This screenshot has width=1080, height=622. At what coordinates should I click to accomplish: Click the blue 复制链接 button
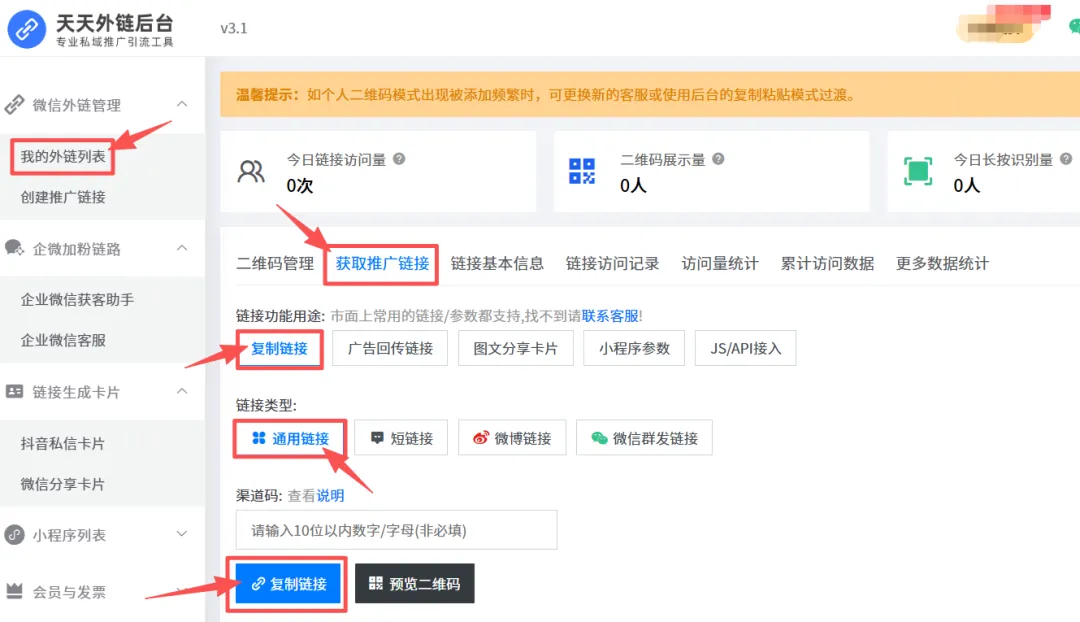[x=288, y=584]
